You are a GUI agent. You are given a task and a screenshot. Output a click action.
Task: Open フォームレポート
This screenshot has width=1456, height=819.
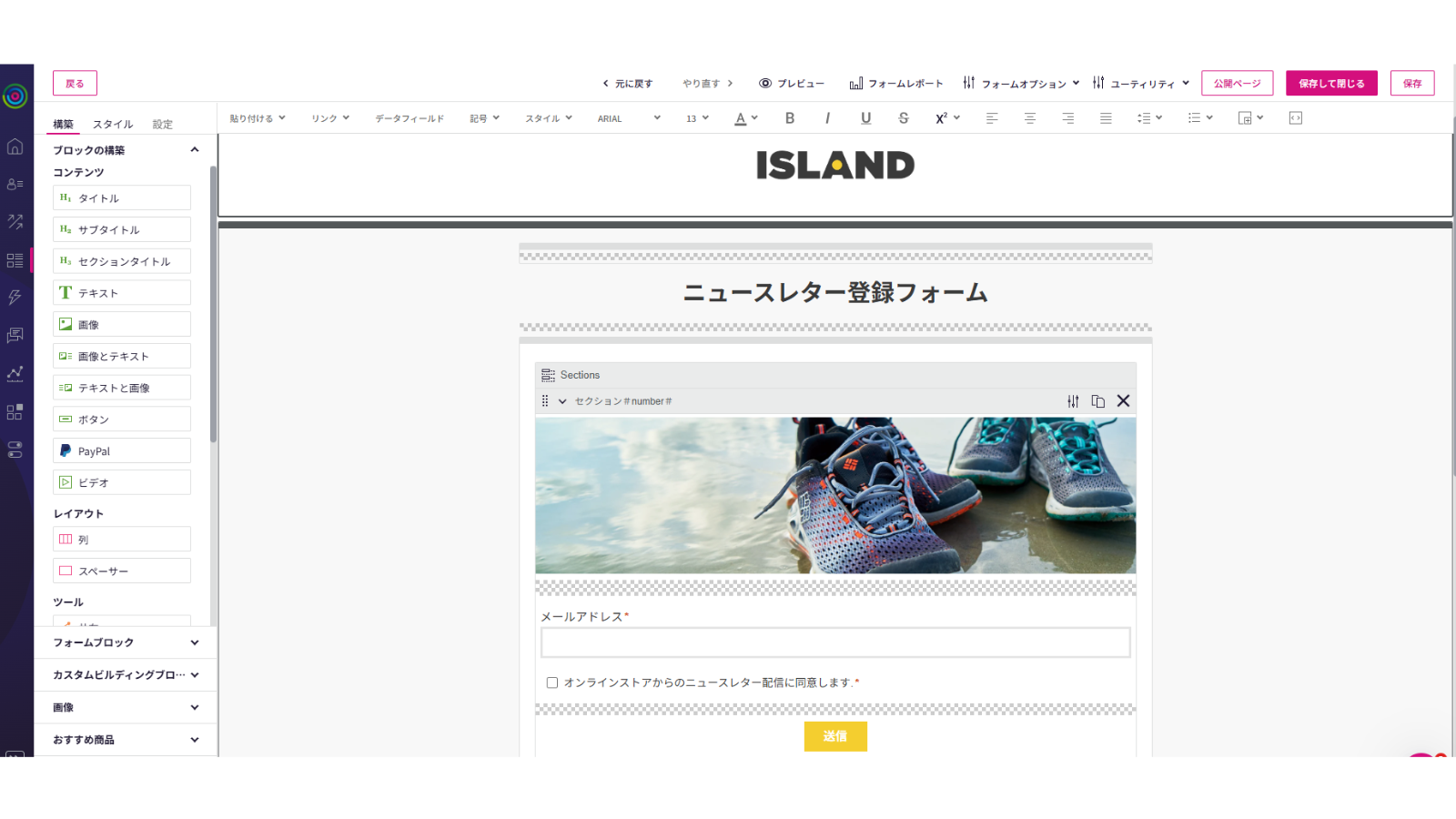click(896, 83)
